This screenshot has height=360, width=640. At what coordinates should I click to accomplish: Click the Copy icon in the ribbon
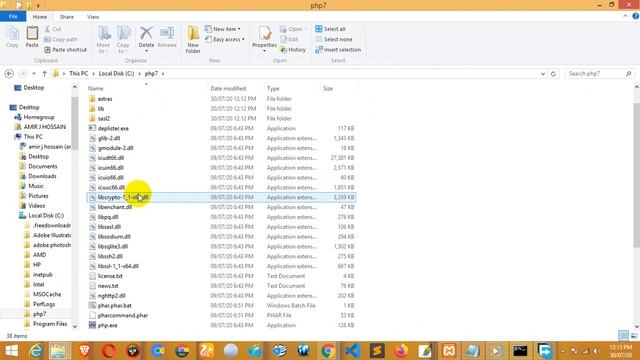pos(12,37)
